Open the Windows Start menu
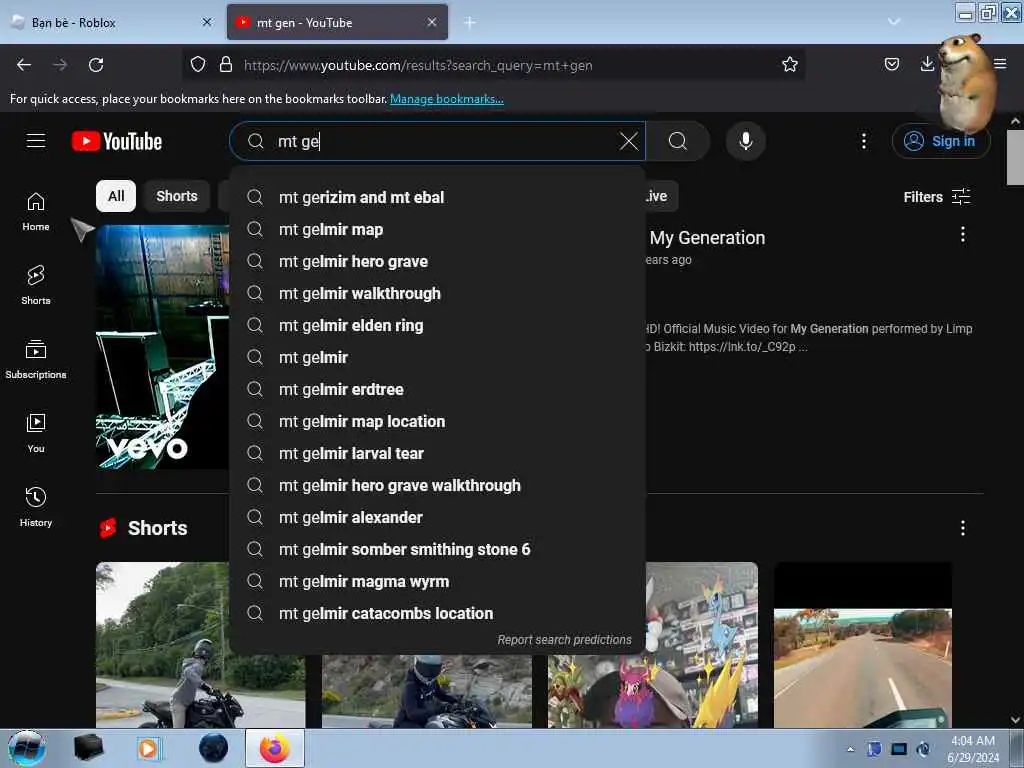The image size is (1024, 768). [x=27, y=748]
